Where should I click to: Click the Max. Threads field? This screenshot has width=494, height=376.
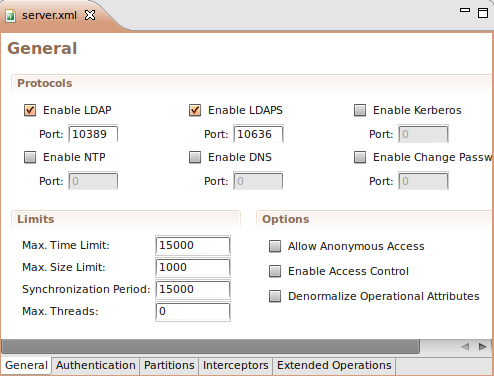pos(193,311)
